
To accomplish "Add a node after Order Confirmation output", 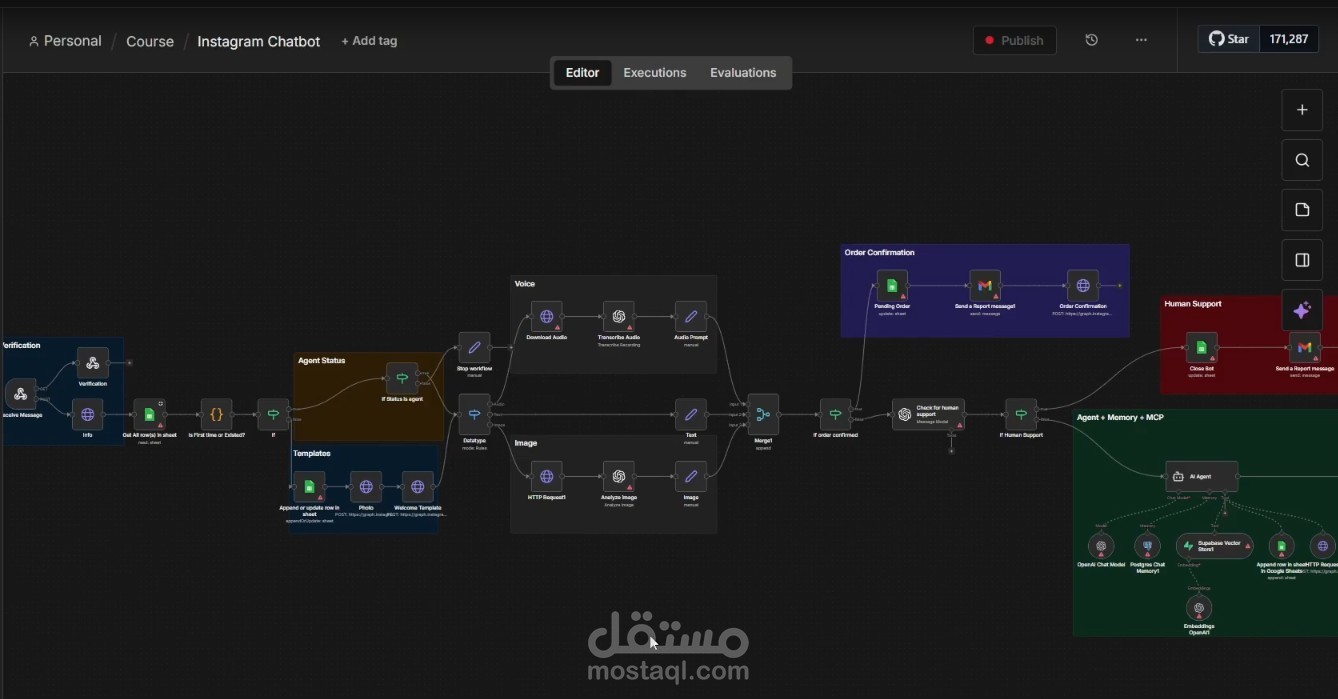I will click(1119, 286).
